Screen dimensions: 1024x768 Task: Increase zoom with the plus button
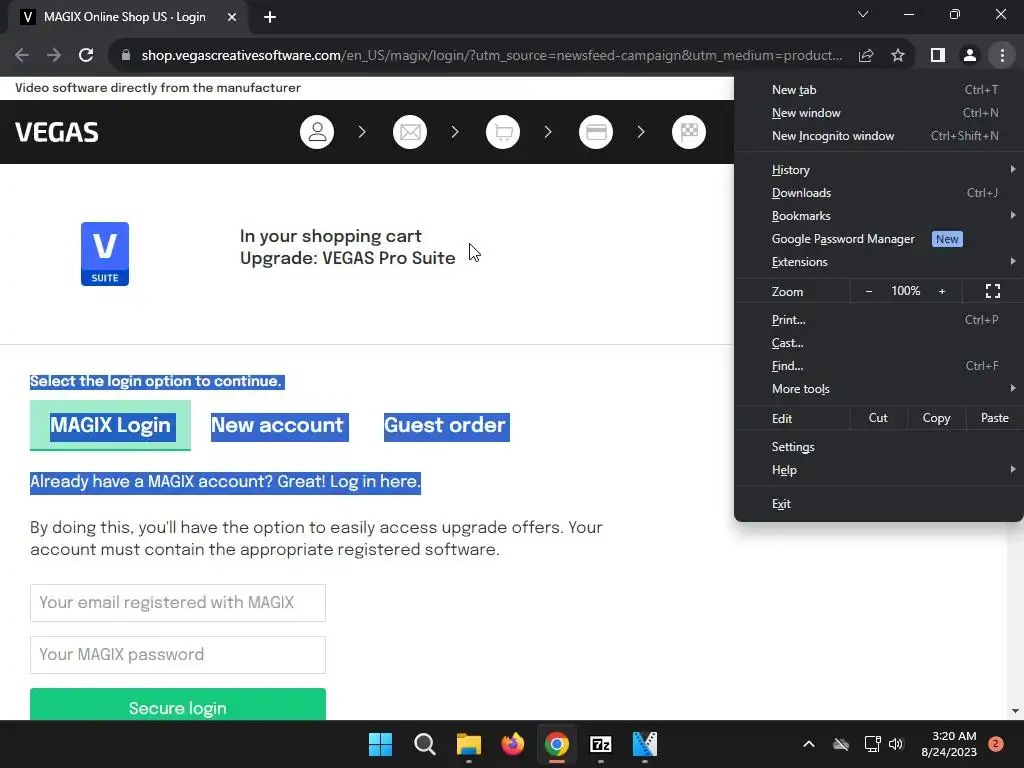coord(942,291)
